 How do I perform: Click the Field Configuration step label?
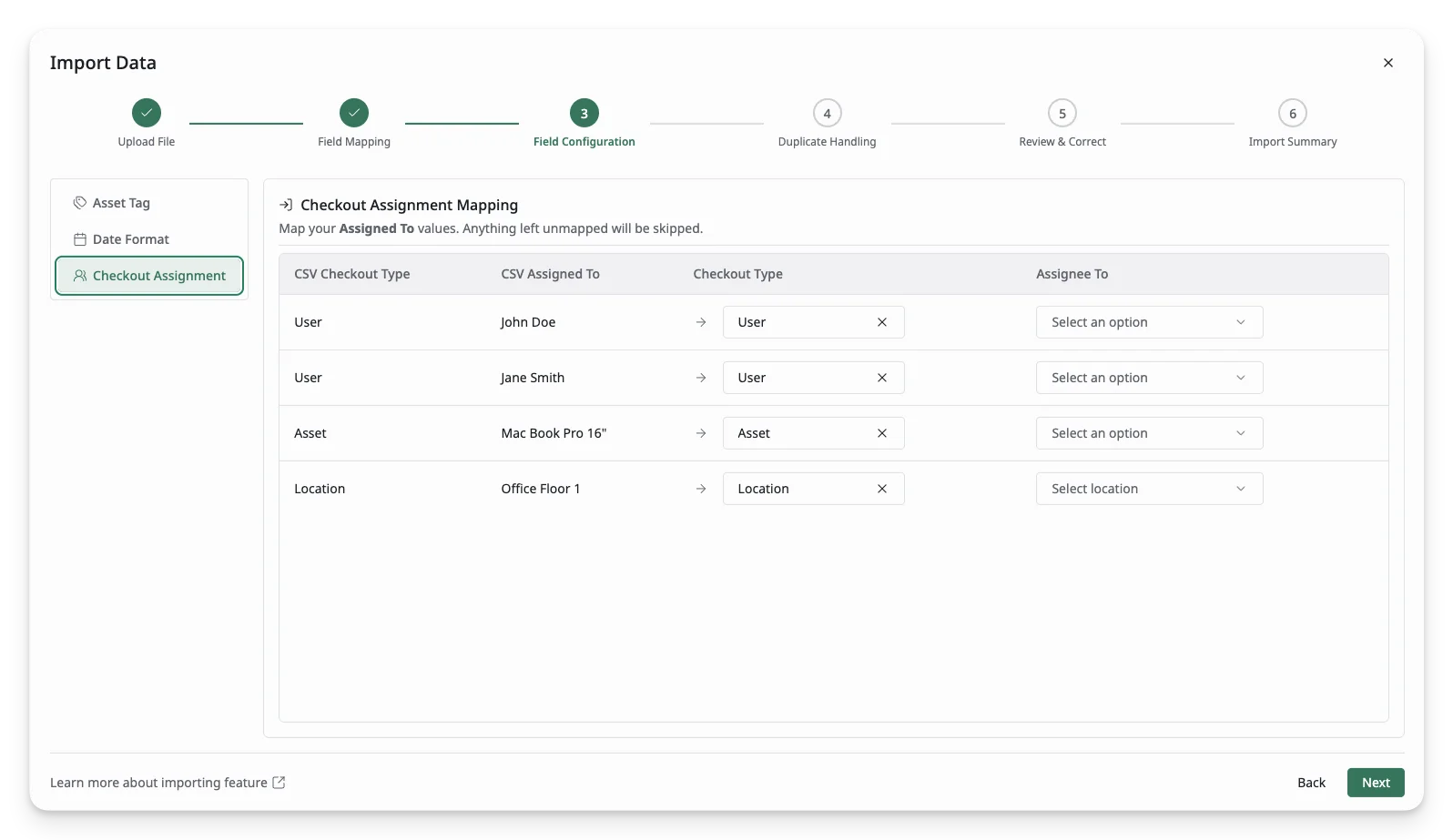click(584, 142)
